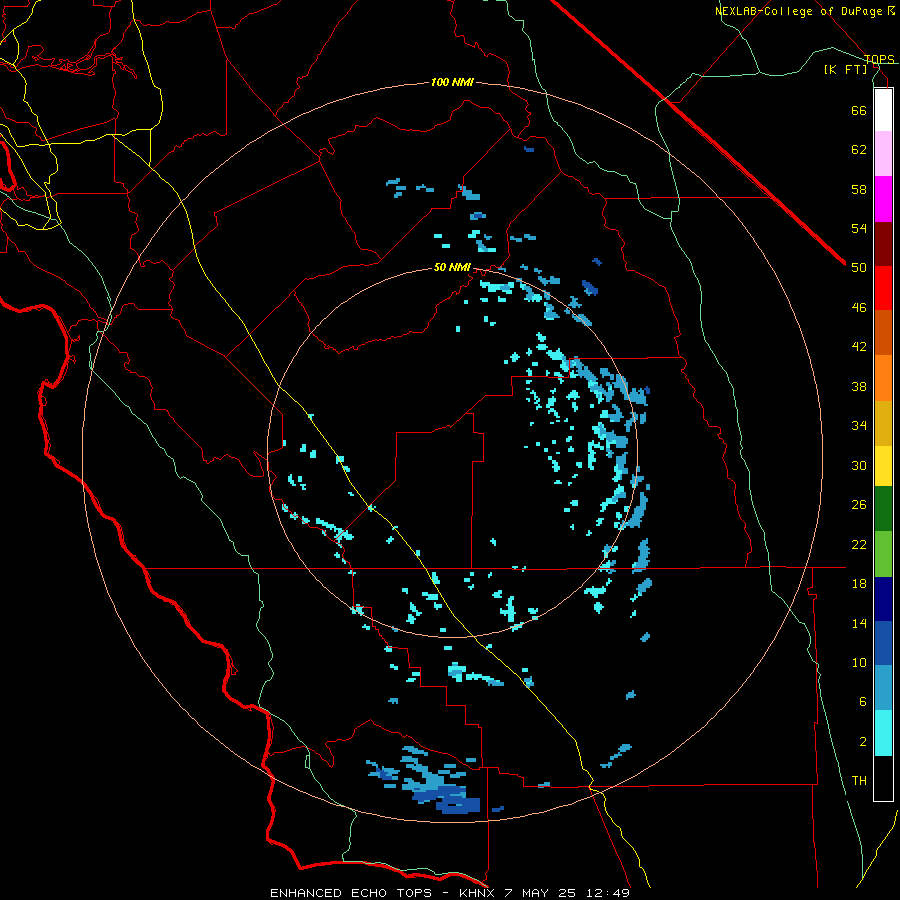Image resolution: width=900 pixels, height=900 pixels.
Task: Click the dark red legend color block
Action: 883,245
